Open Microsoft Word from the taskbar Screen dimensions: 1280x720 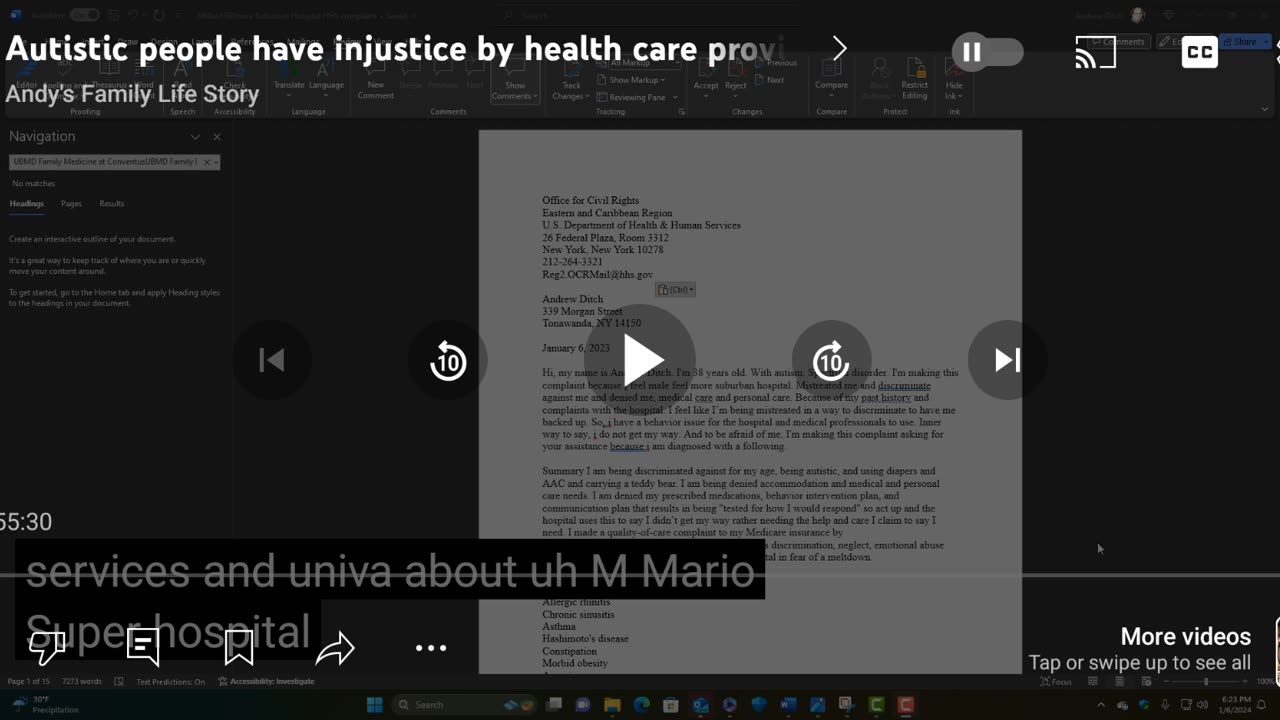click(x=788, y=705)
